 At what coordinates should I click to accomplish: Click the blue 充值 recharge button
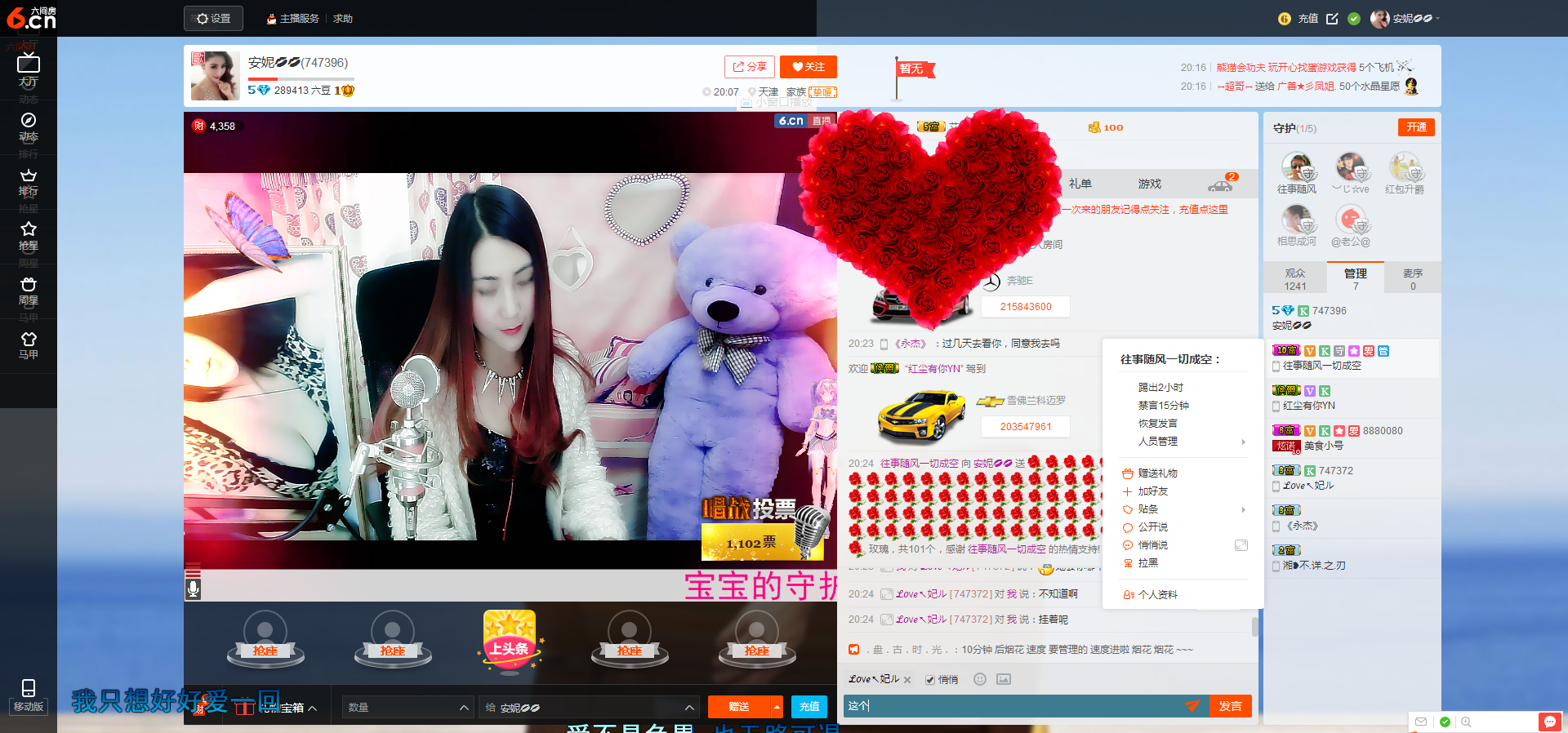(x=809, y=706)
